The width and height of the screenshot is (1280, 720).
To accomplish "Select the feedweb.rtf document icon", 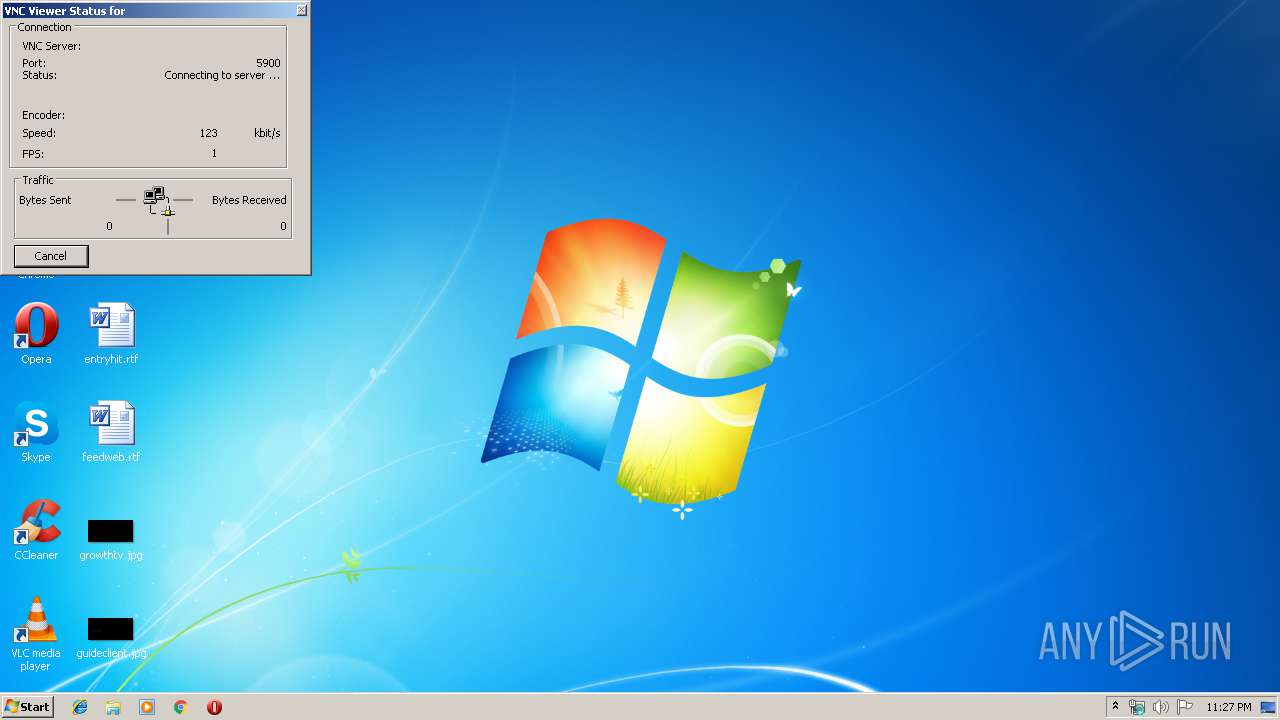I will pyautogui.click(x=111, y=432).
